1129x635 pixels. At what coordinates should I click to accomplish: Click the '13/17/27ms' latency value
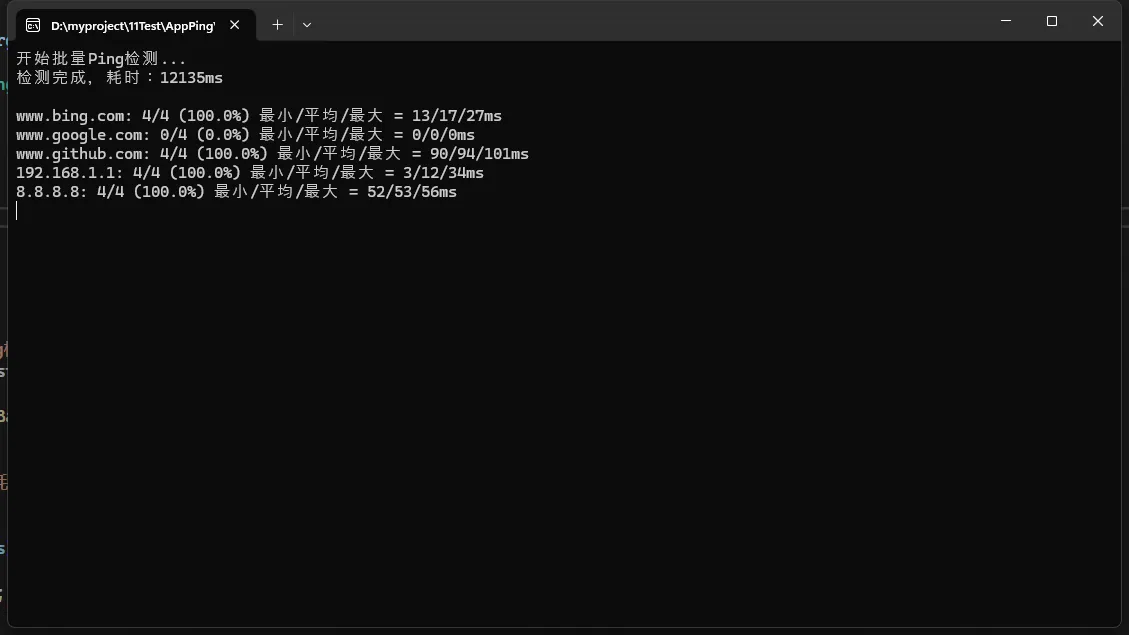pos(456,116)
